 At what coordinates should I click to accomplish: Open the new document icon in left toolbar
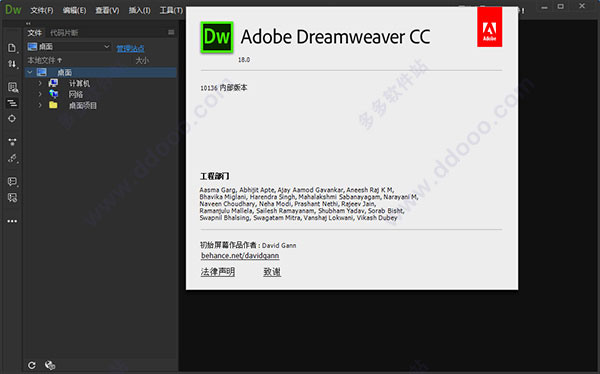(12, 48)
